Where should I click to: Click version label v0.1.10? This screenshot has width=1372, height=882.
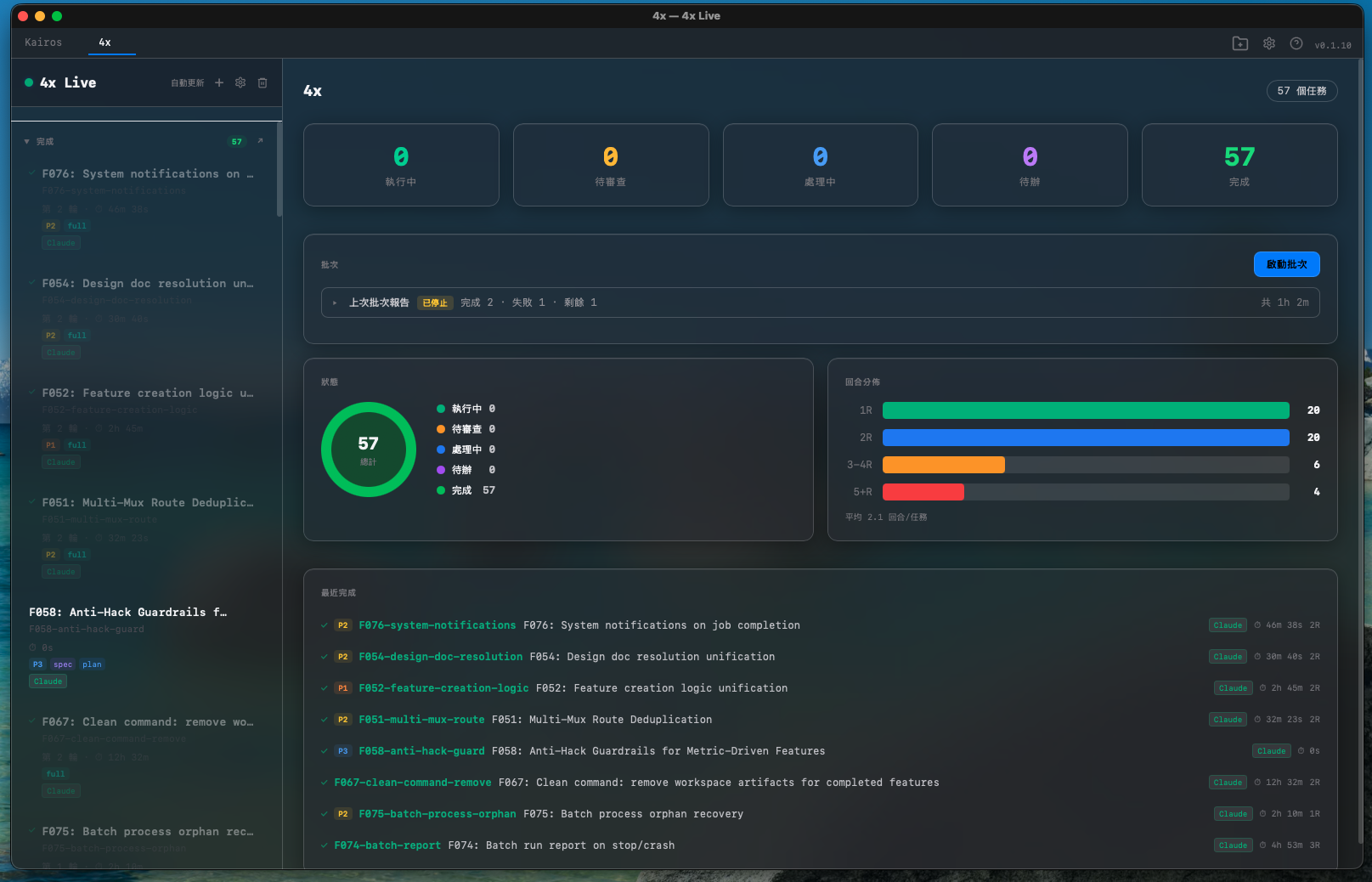(1333, 45)
